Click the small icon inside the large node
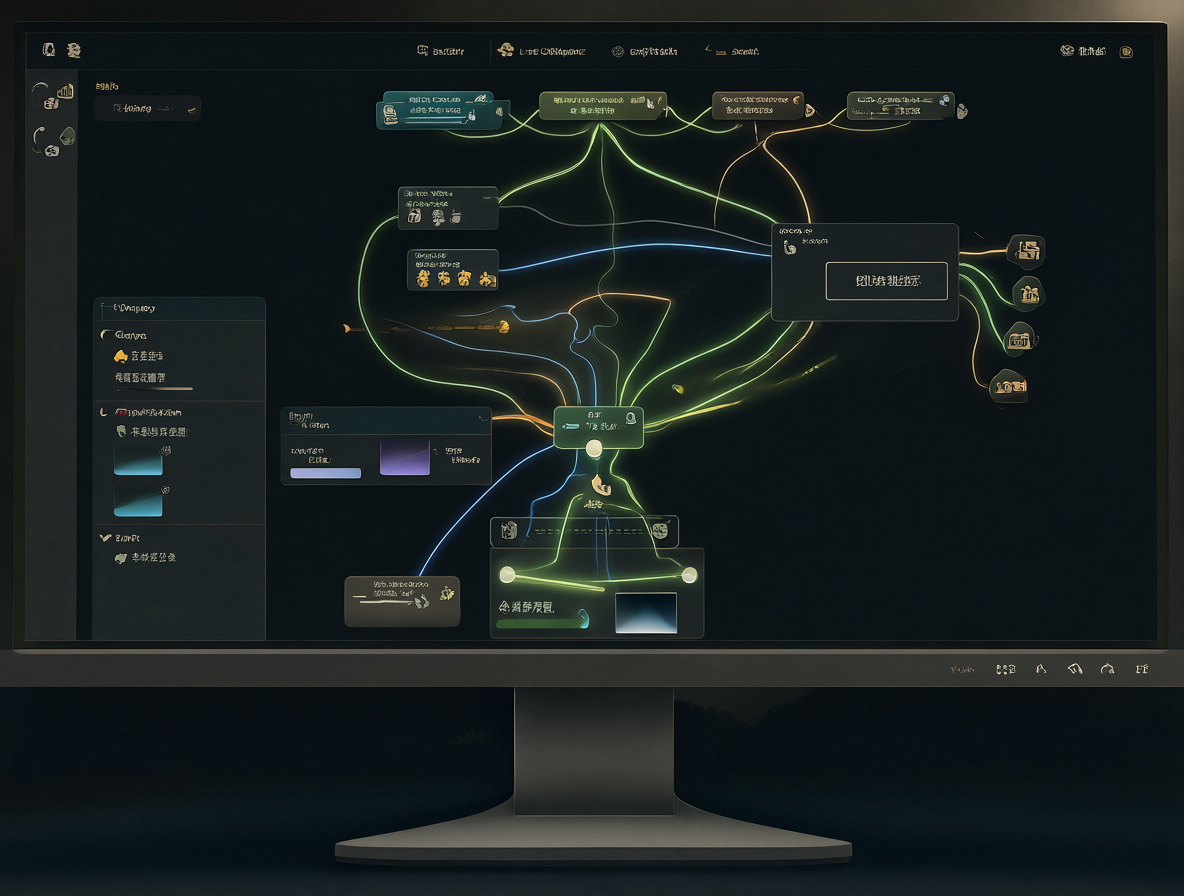The height and width of the screenshot is (896, 1184). pos(790,246)
